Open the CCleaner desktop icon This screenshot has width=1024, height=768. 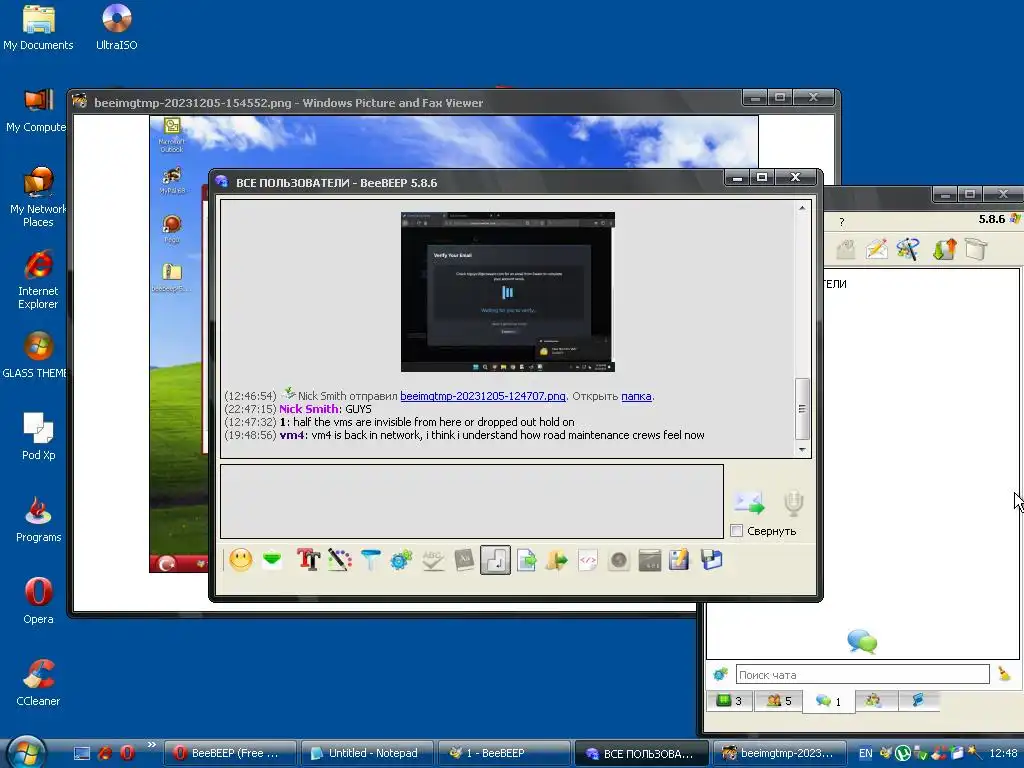tap(39, 682)
